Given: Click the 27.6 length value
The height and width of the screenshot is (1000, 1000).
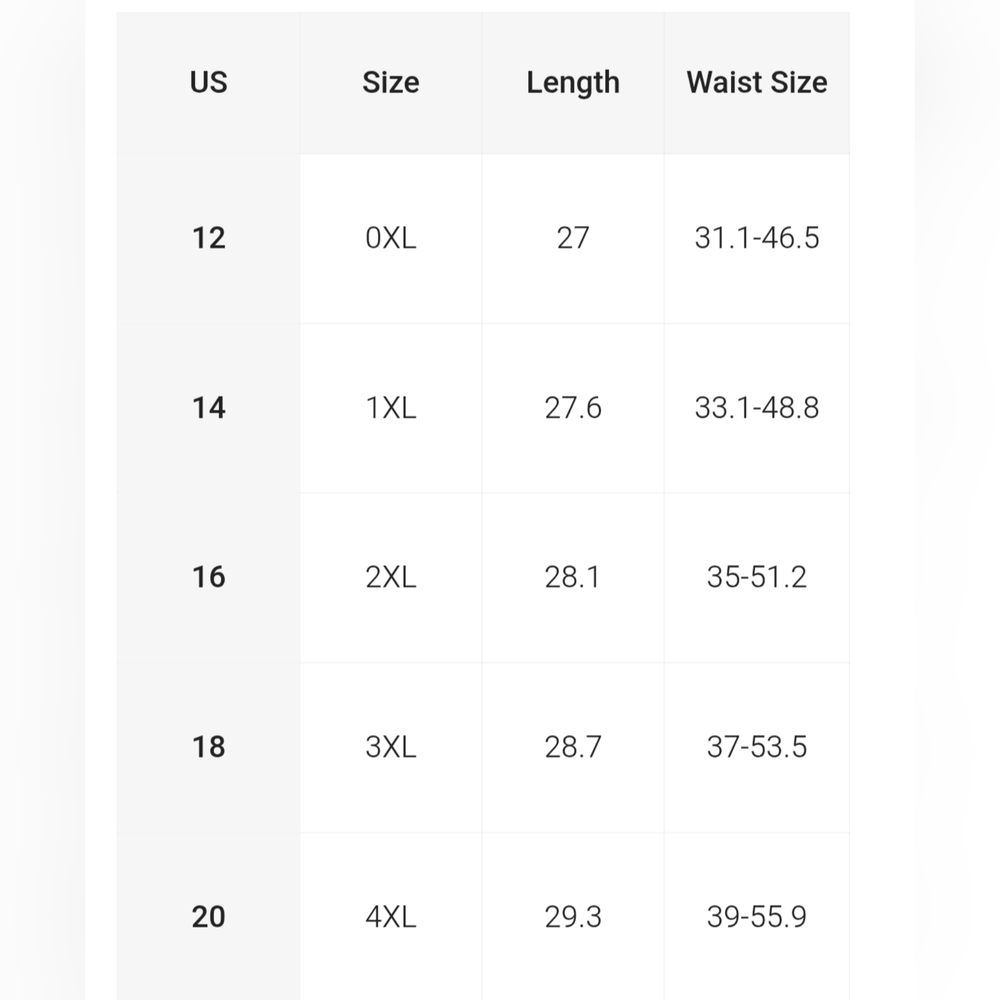Looking at the screenshot, I should [x=573, y=408].
